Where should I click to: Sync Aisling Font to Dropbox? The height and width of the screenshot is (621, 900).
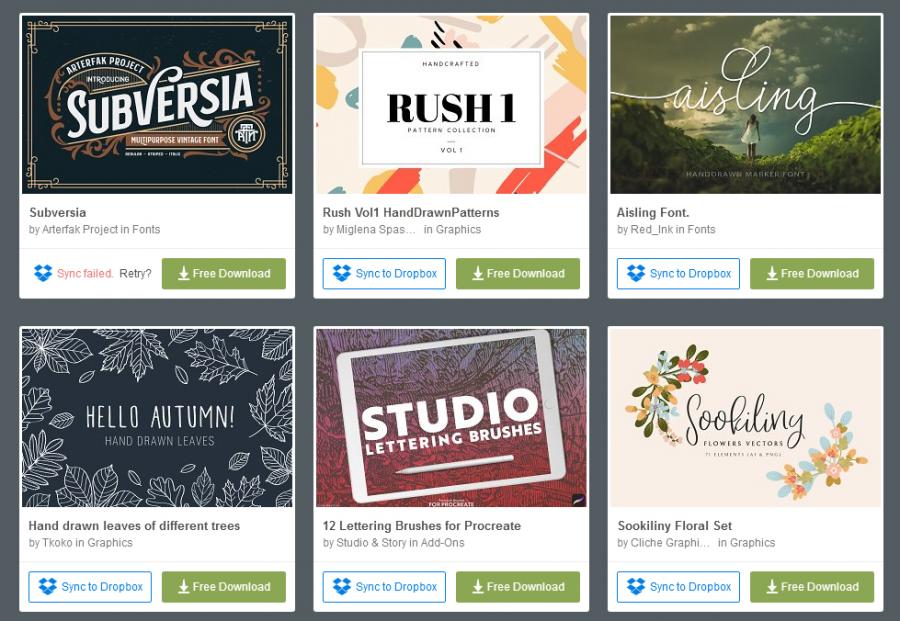point(678,274)
